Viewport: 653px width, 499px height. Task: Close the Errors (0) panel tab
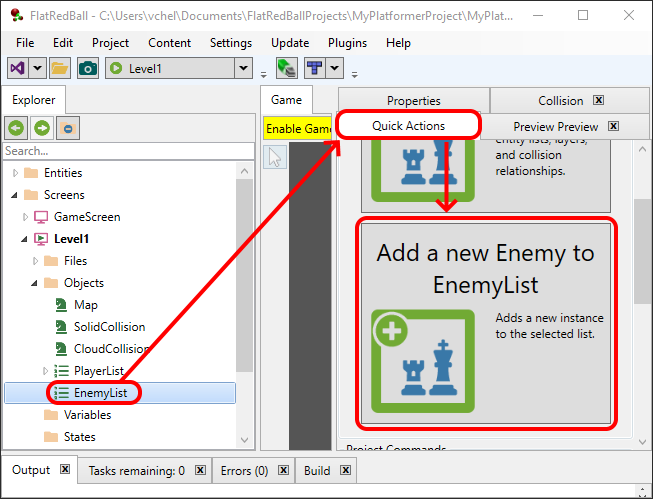coord(284,470)
